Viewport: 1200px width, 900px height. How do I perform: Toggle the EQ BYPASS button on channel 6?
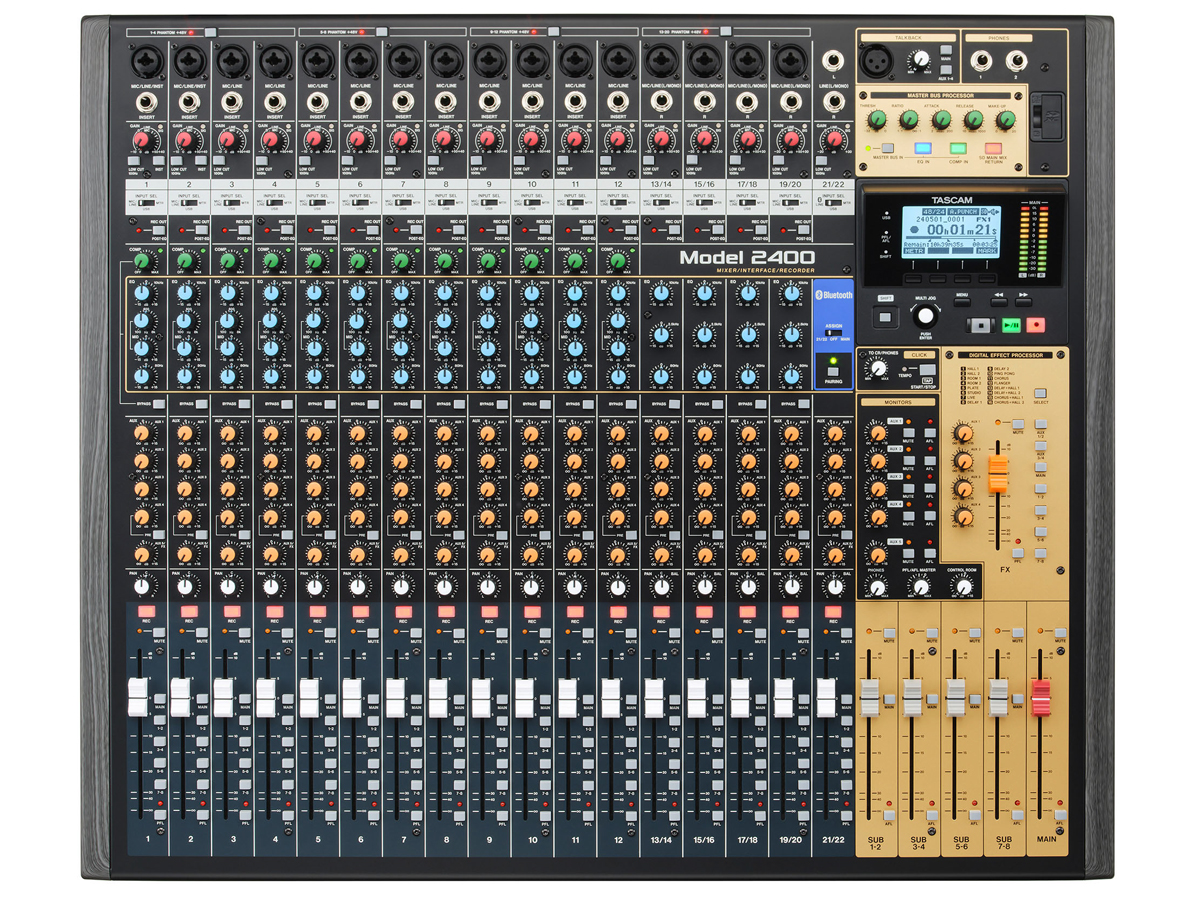pos(374,405)
